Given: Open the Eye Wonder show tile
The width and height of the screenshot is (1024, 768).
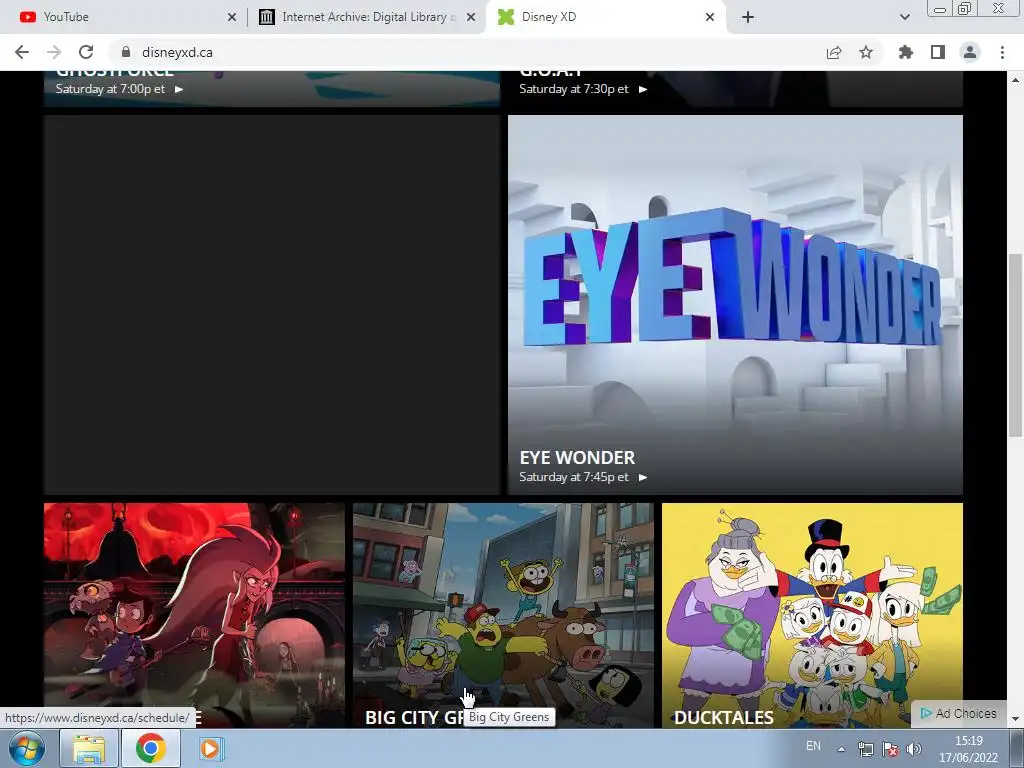Looking at the screenshot, I should coord(735,305).
